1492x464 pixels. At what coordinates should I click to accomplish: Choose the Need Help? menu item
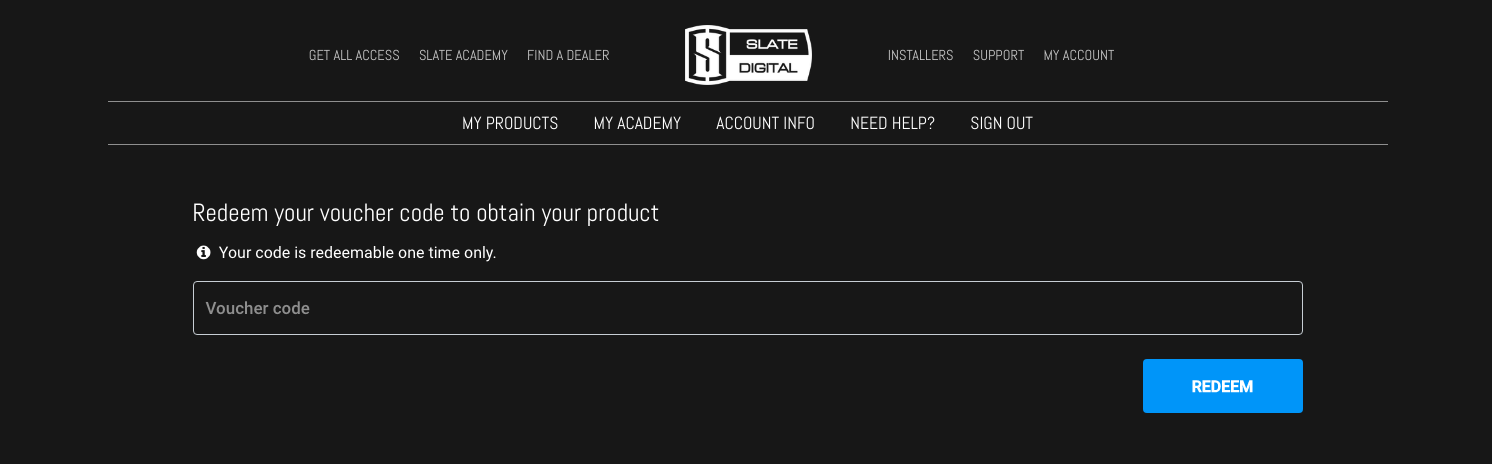(x=892, y=124)
